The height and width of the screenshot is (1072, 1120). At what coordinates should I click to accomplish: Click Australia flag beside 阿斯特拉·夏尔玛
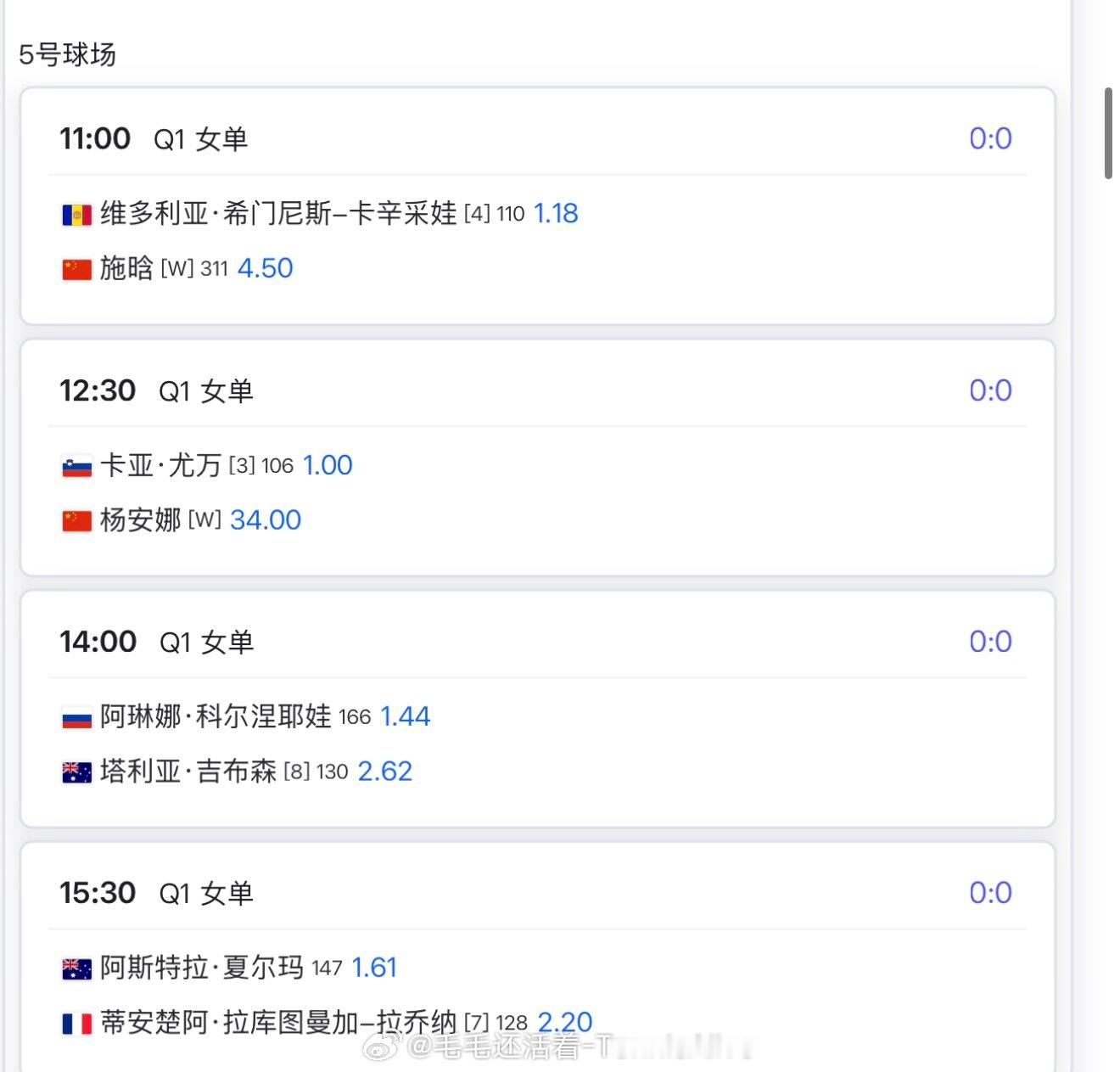pyautogui.click(x=76, y=968)
